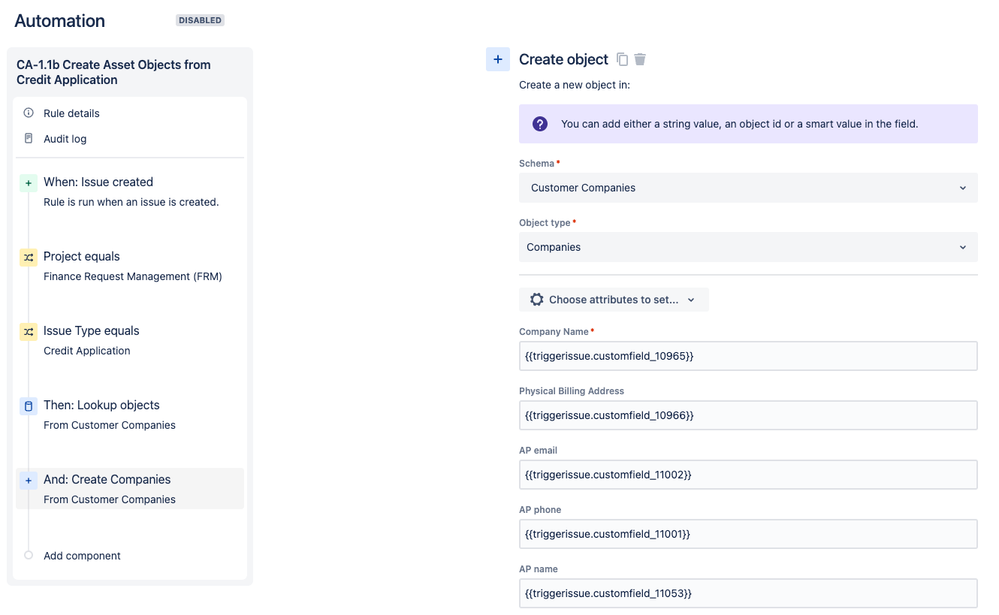999x615 pixels.
Task: Click 'Create a new object in:' text
Action: click(x=574, y=85)
